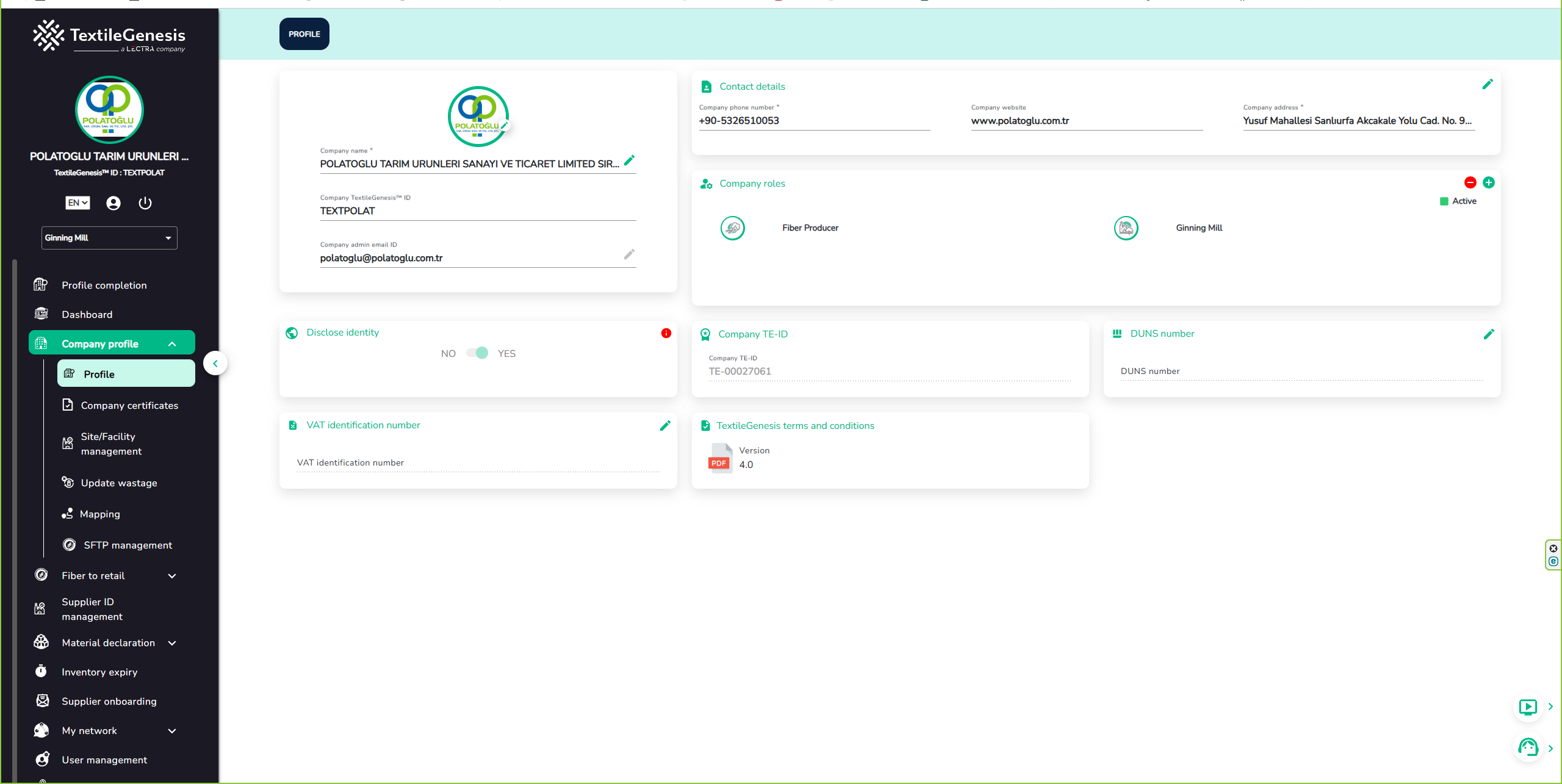Expand the Fiber to retail menu

coord(171,576)
